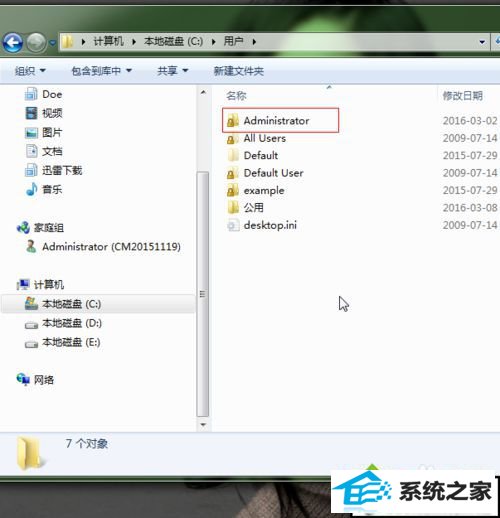The width and height of the screenshot is (500, 518).
Task: Click the 音乐 note icon
Action: (31, 189)
